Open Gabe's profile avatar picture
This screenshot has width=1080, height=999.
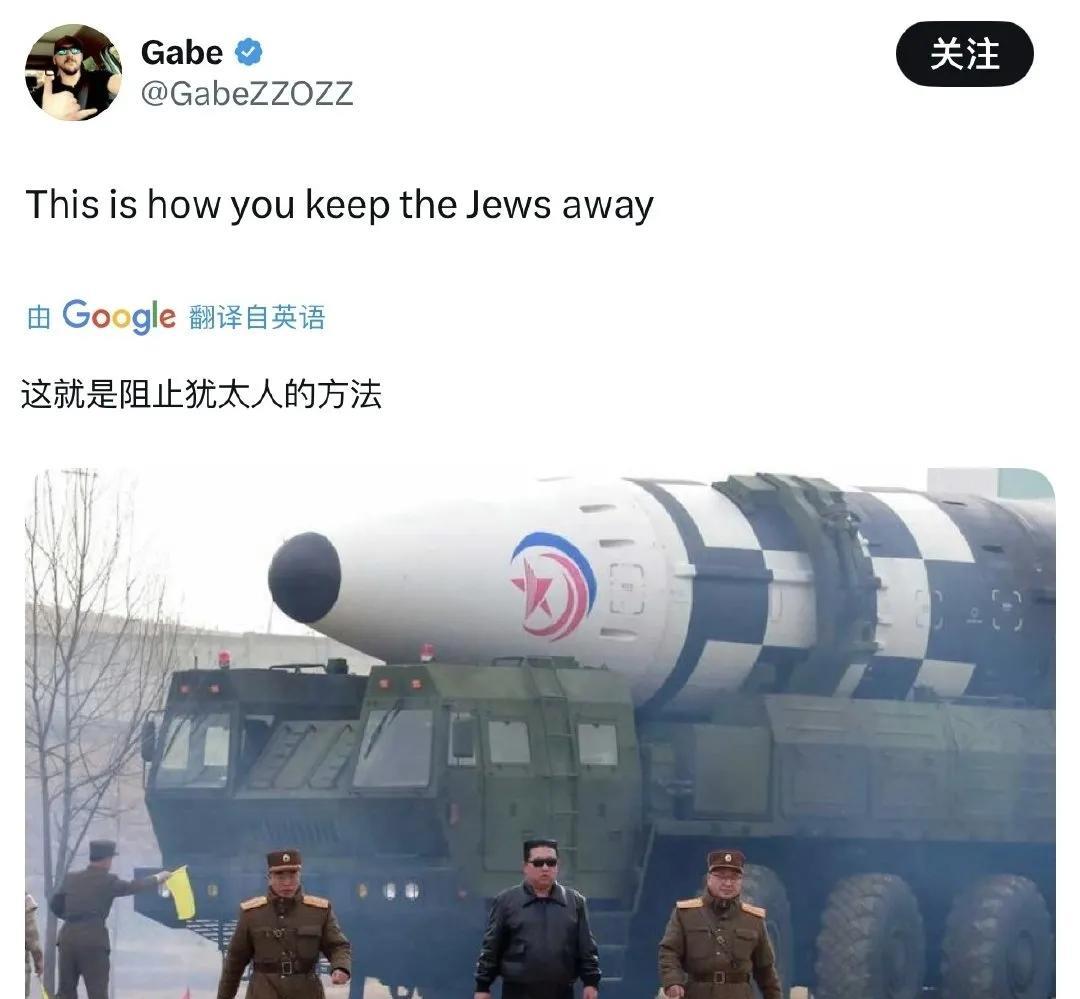click(x=73, y=72)
